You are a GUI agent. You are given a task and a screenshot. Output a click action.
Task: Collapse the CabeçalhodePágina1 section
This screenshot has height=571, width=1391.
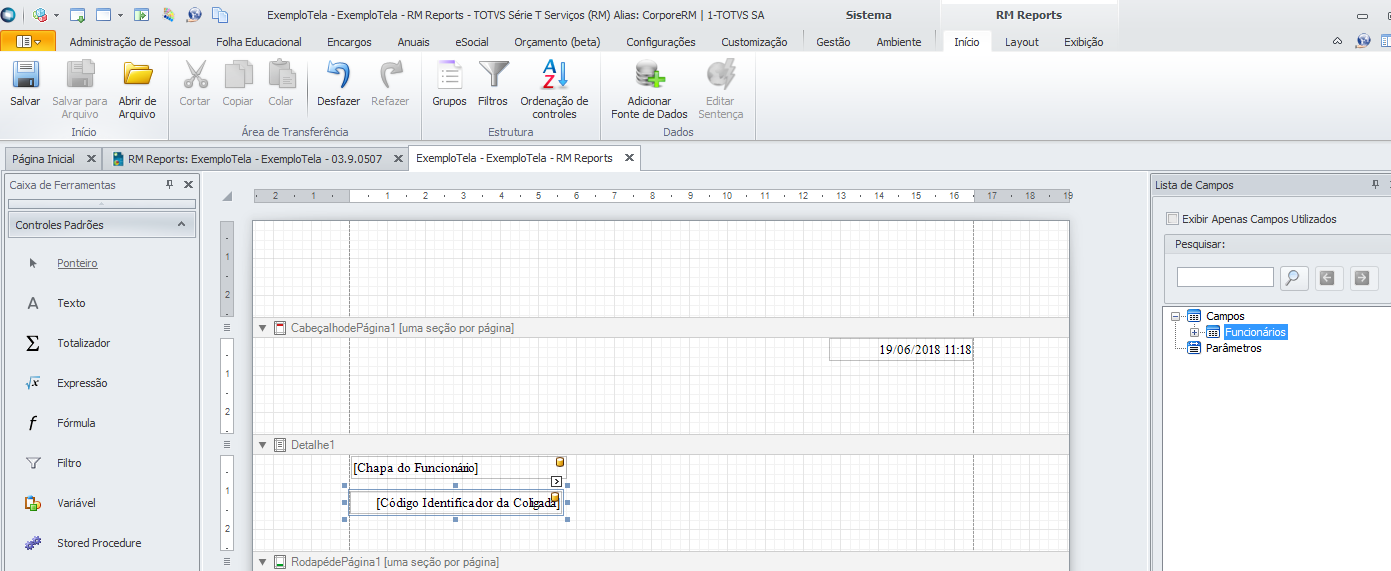pyautogui.click(x=263, y=328)
